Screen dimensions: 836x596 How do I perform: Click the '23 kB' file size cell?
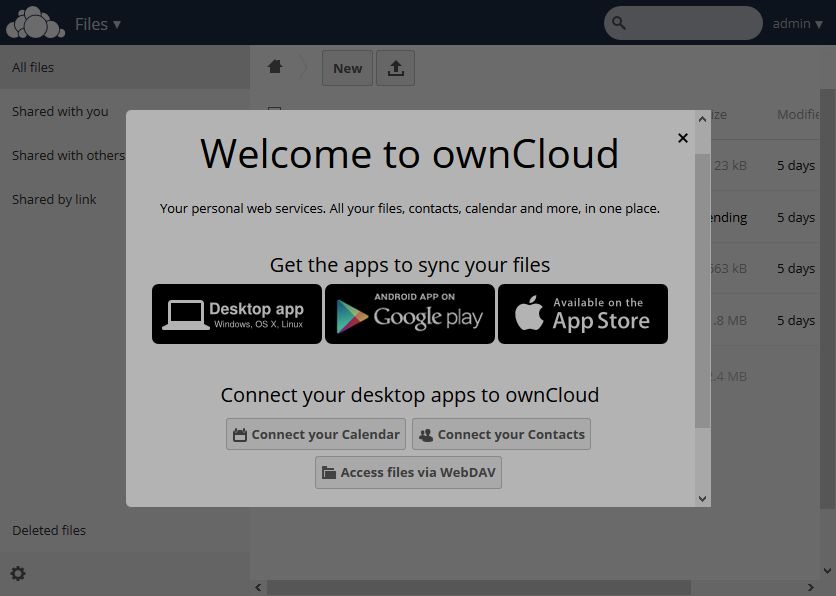point(730,166)
